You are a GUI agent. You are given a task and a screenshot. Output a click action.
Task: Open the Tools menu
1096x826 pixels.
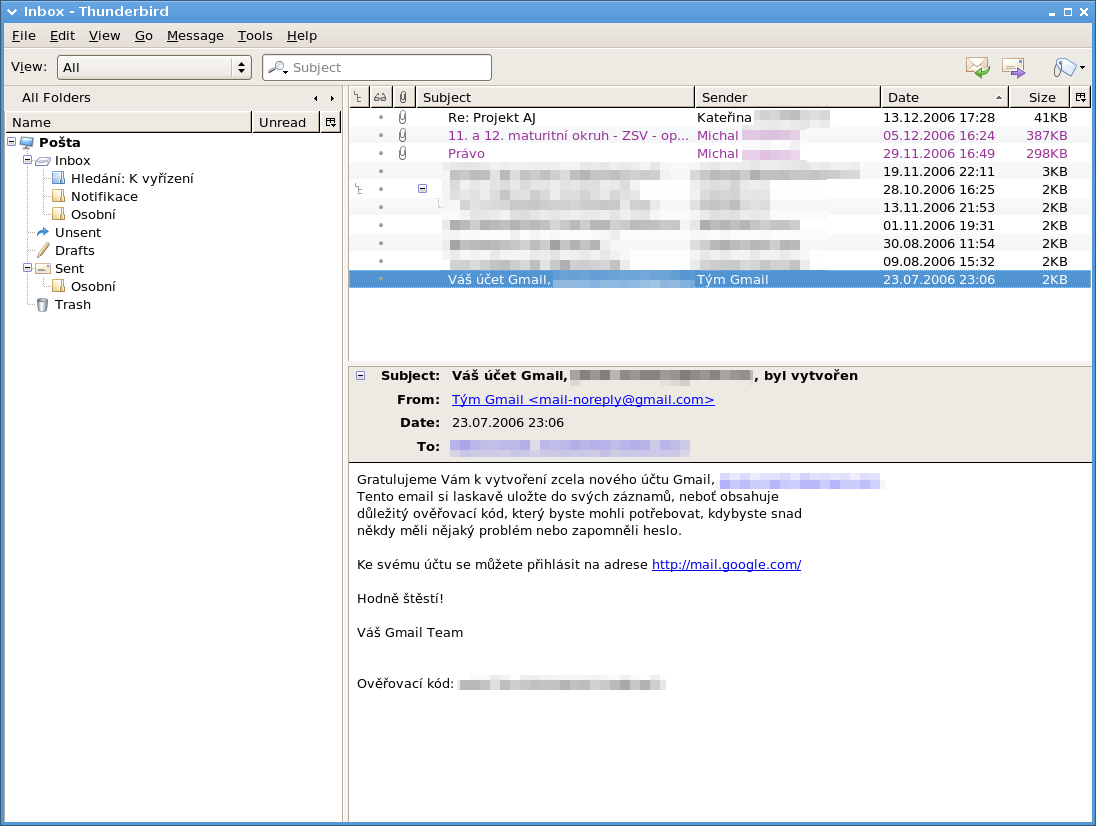click(x=255, y=36)
